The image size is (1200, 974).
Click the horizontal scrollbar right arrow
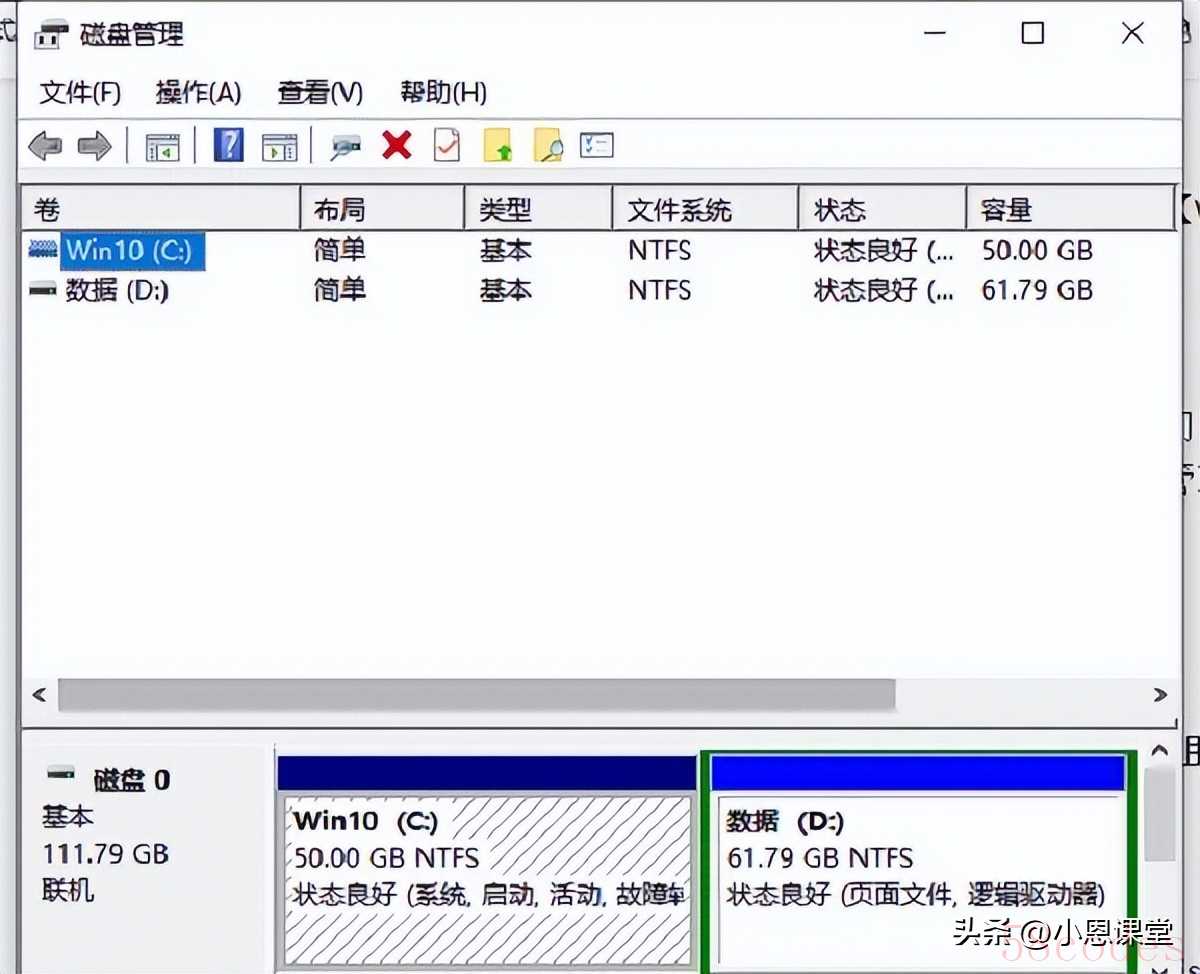pos(1160,694)
